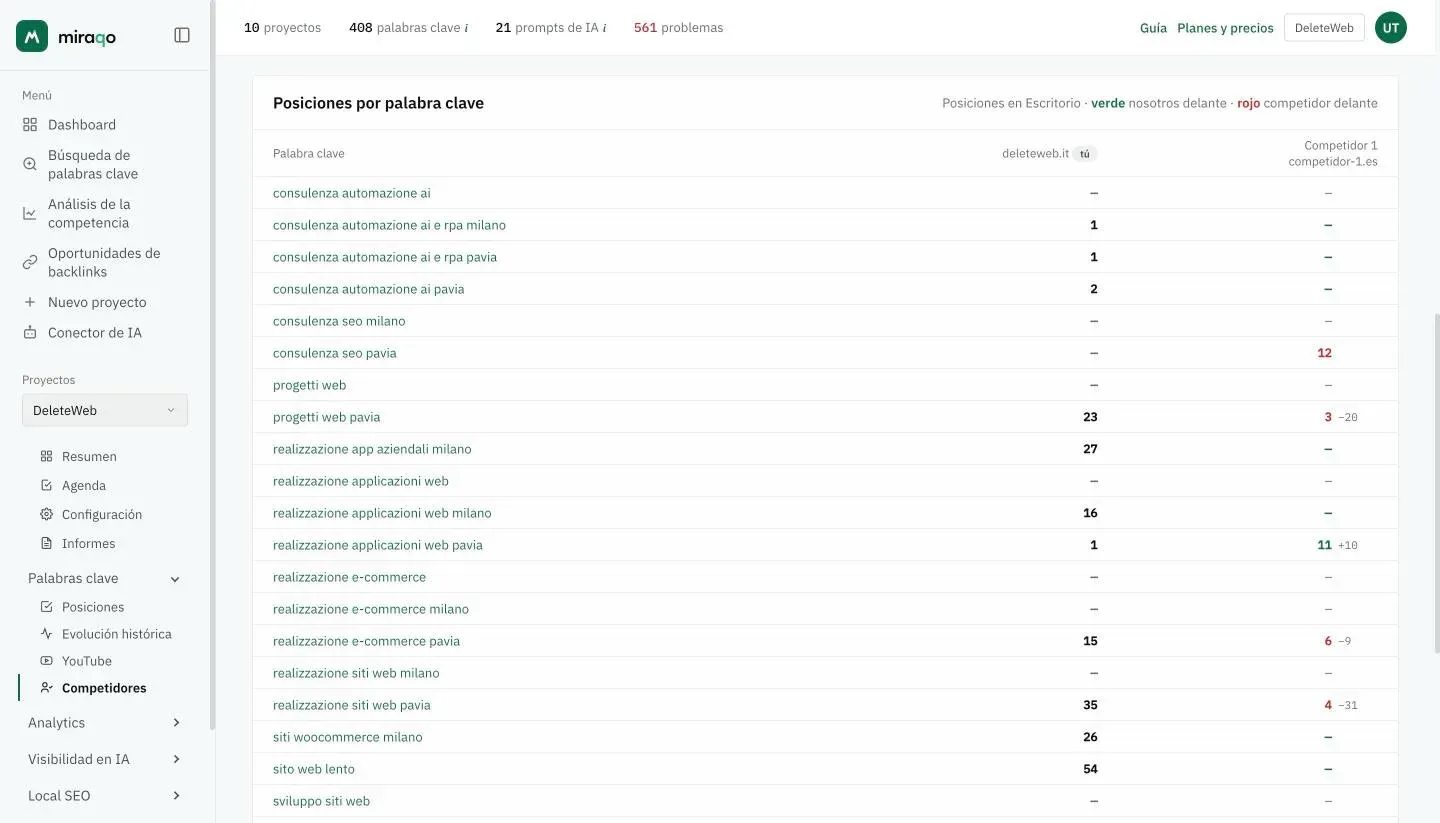Image resolution: width=1440 pixels, height=823 pixels.
Task: Click the miraqo logo icon
Action: 32,36
